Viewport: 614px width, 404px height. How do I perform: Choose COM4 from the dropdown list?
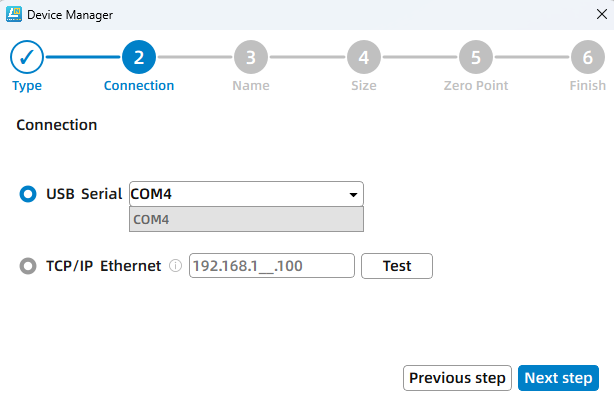pos(246,219)
